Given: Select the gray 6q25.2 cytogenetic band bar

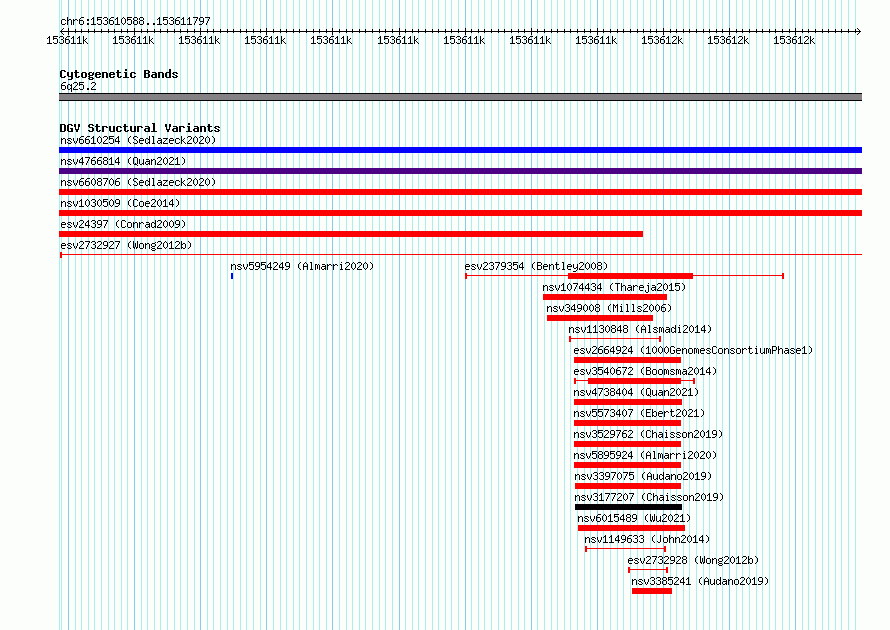Looking at the screenshot, I should point(460,97).
